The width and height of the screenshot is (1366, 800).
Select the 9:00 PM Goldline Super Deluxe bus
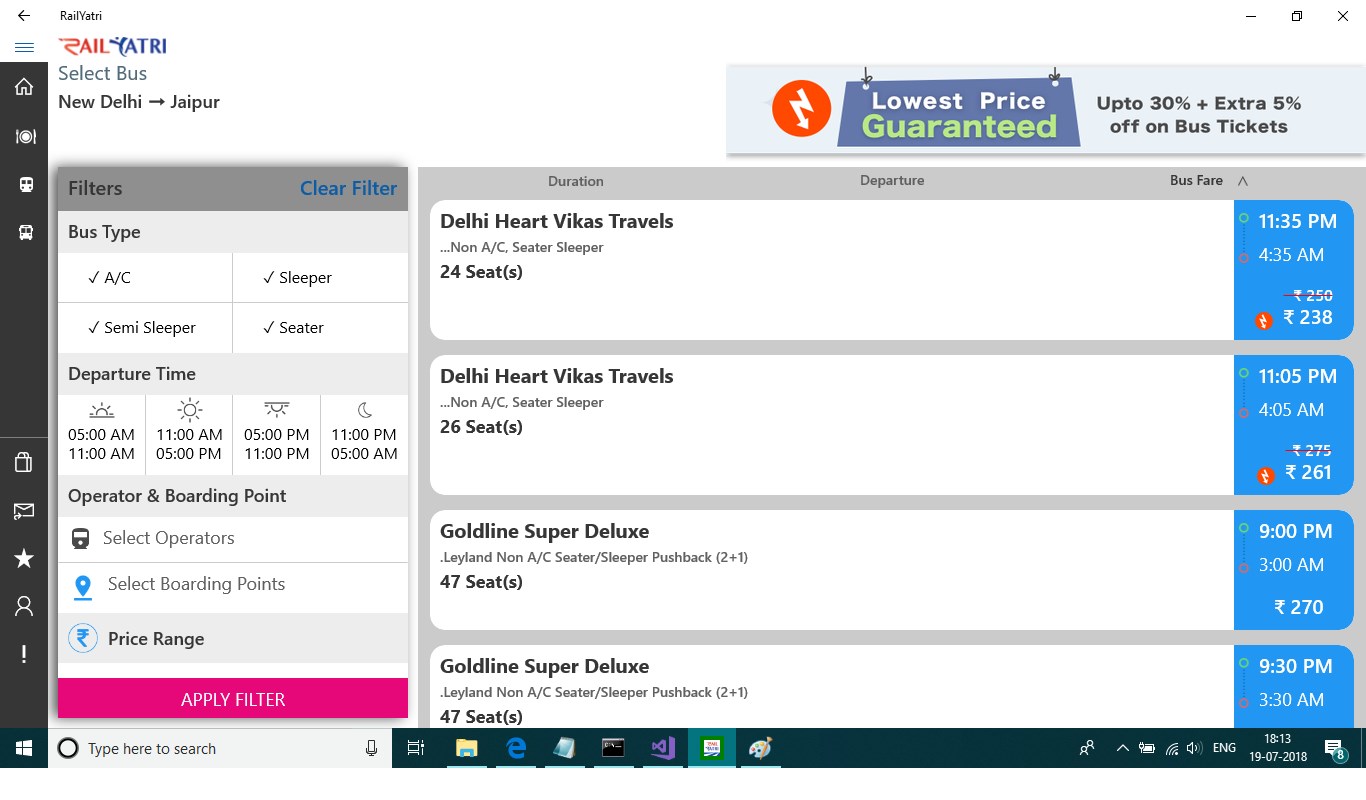(x=892, y=570)
